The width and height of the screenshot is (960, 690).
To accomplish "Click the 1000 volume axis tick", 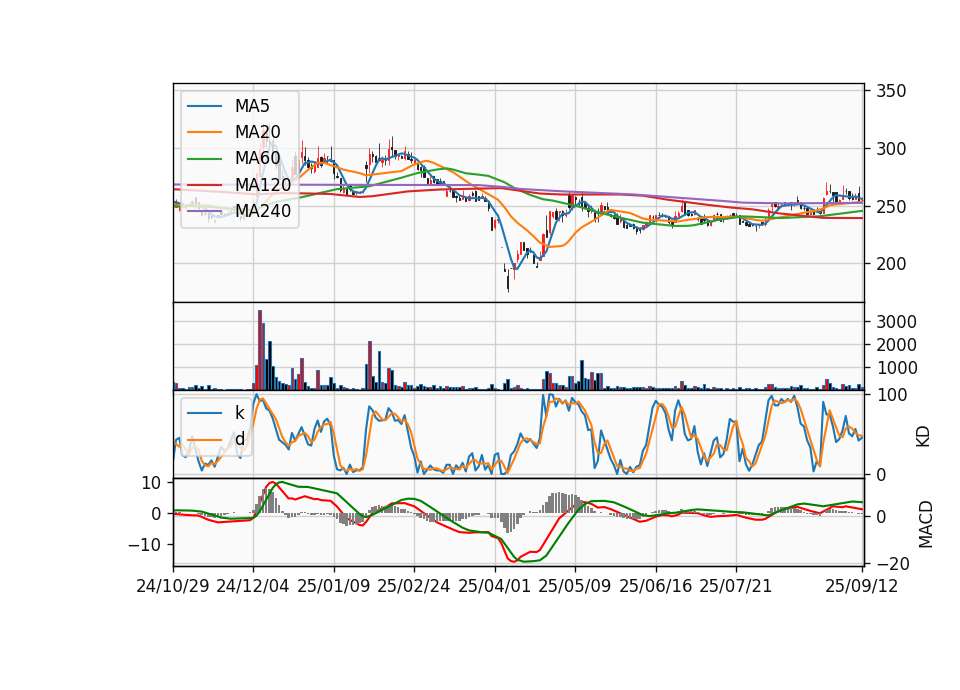I will [896, 368].
